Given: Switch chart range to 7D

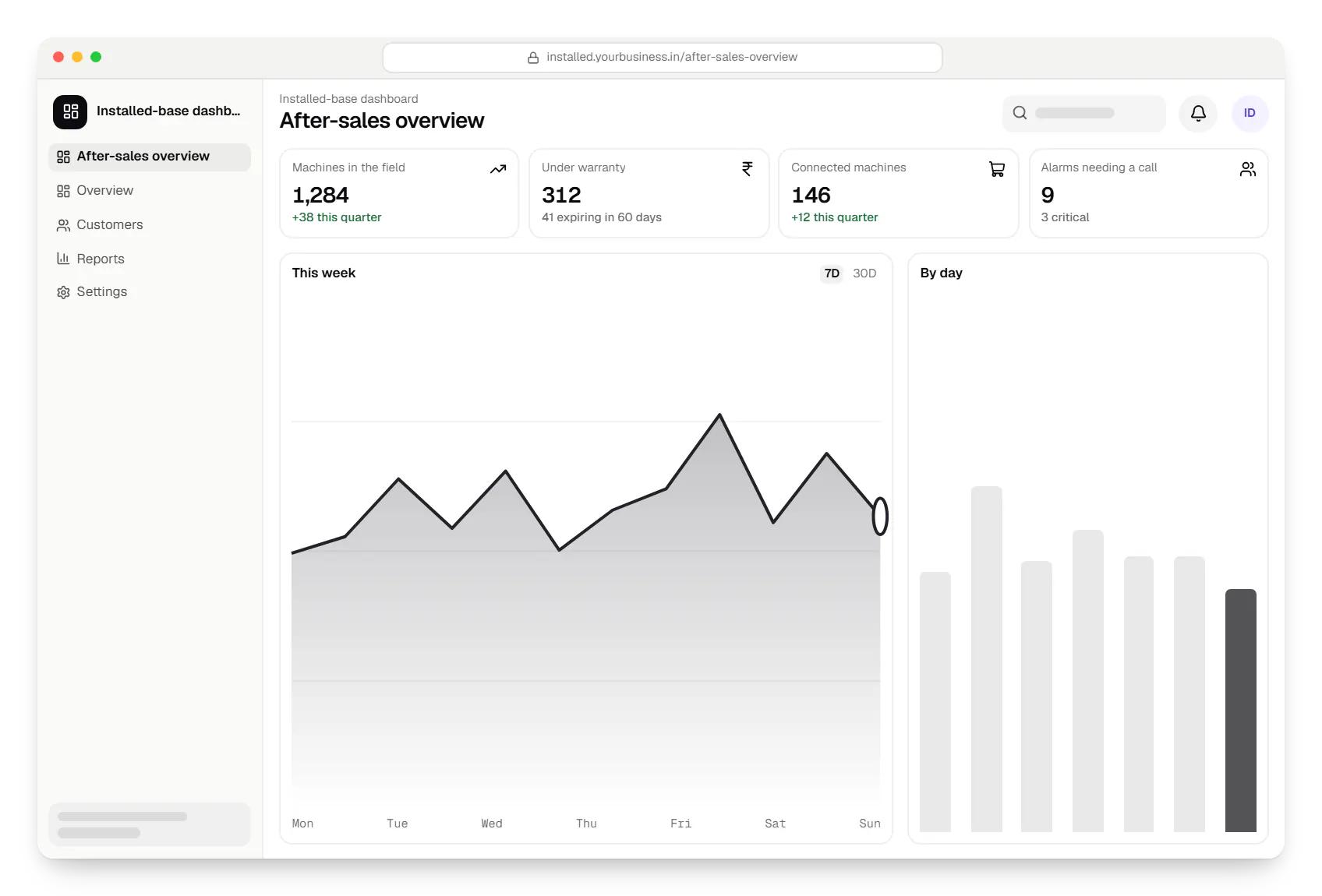Looking at the screenshot, I should tap(832, 273).
